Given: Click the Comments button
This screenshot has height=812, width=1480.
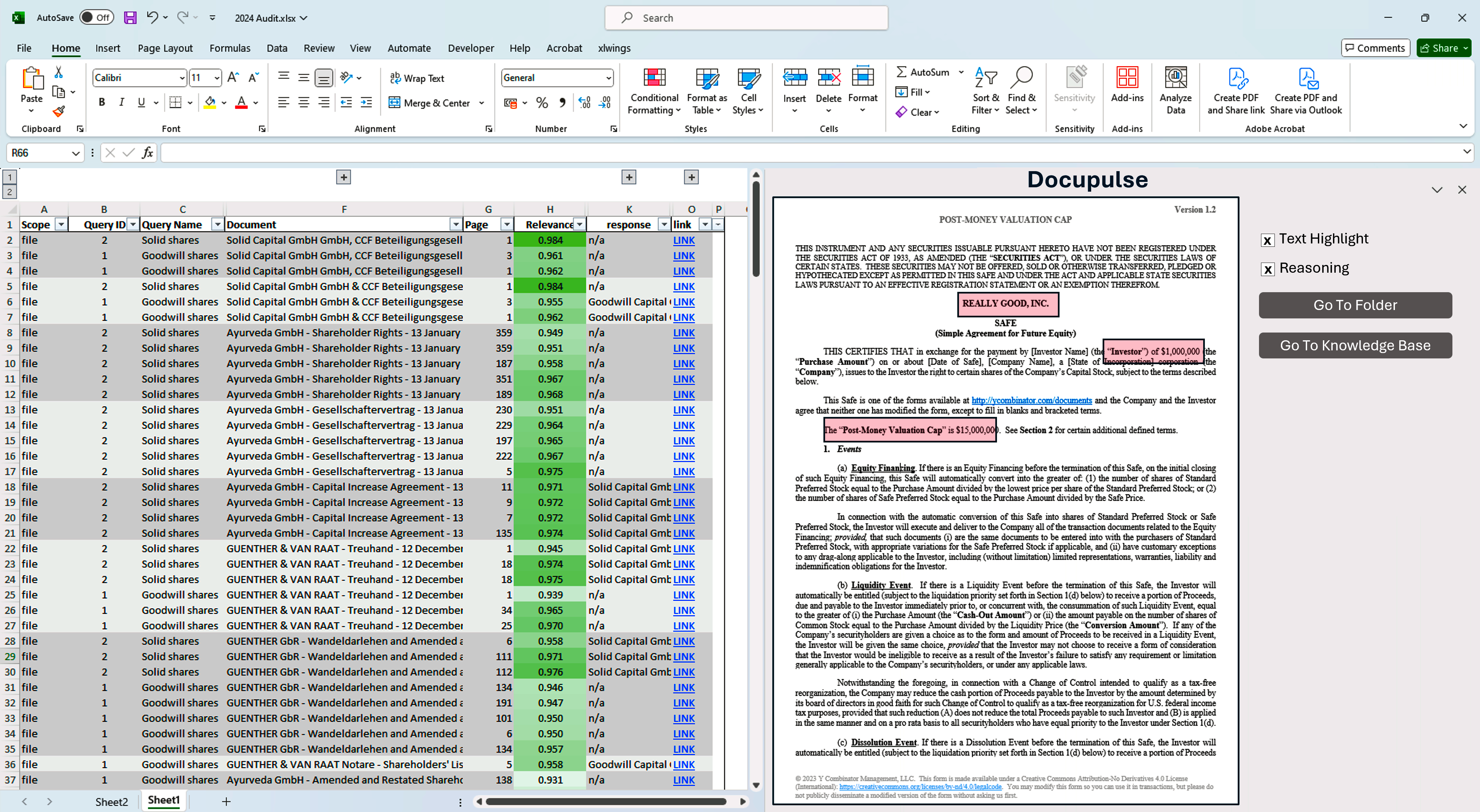Looking at the screenshot, I should pyautogui.click(x=1375, y=48).
